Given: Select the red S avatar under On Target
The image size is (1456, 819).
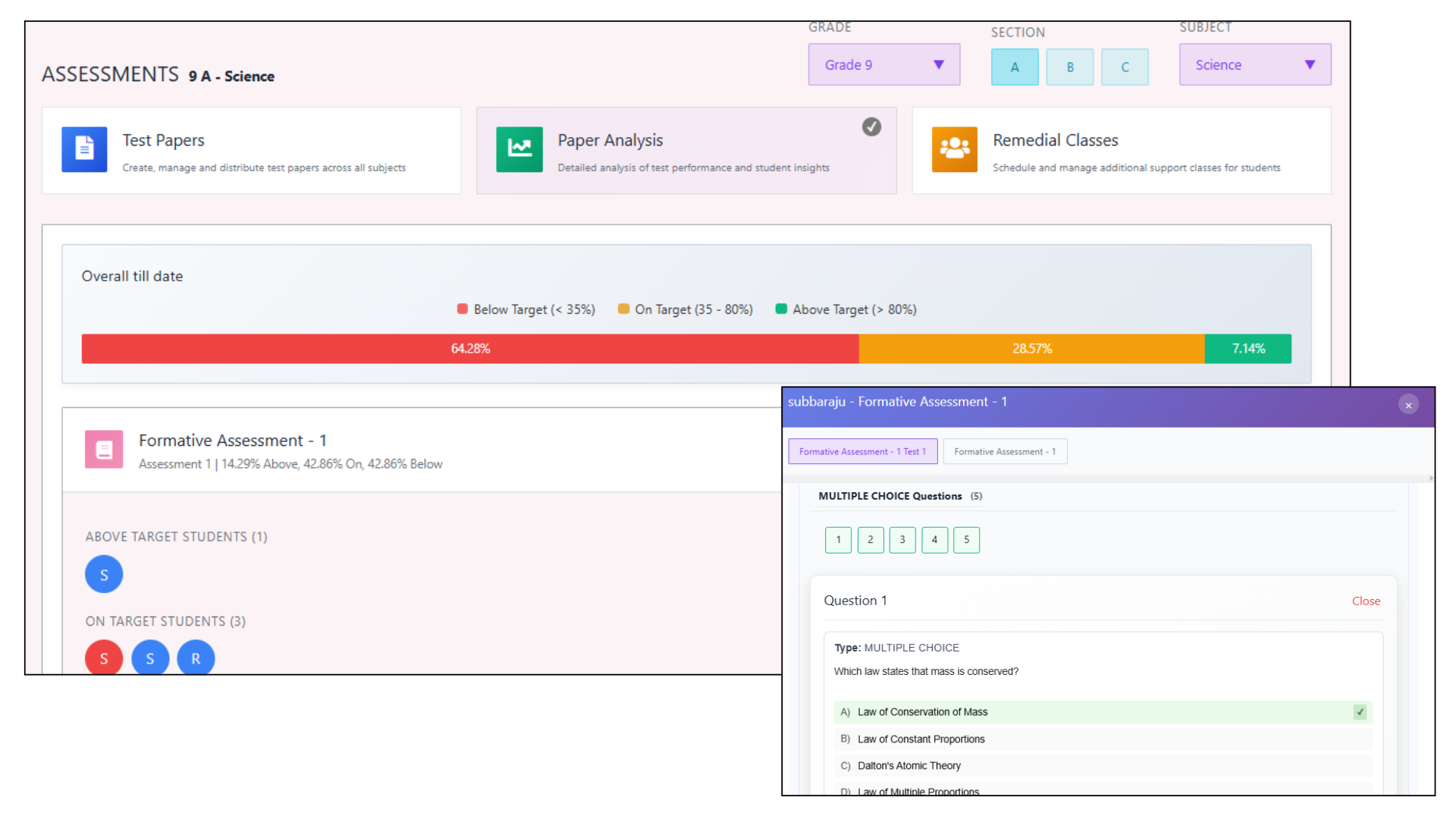Looking at the screenshot, I should point(104,658).
